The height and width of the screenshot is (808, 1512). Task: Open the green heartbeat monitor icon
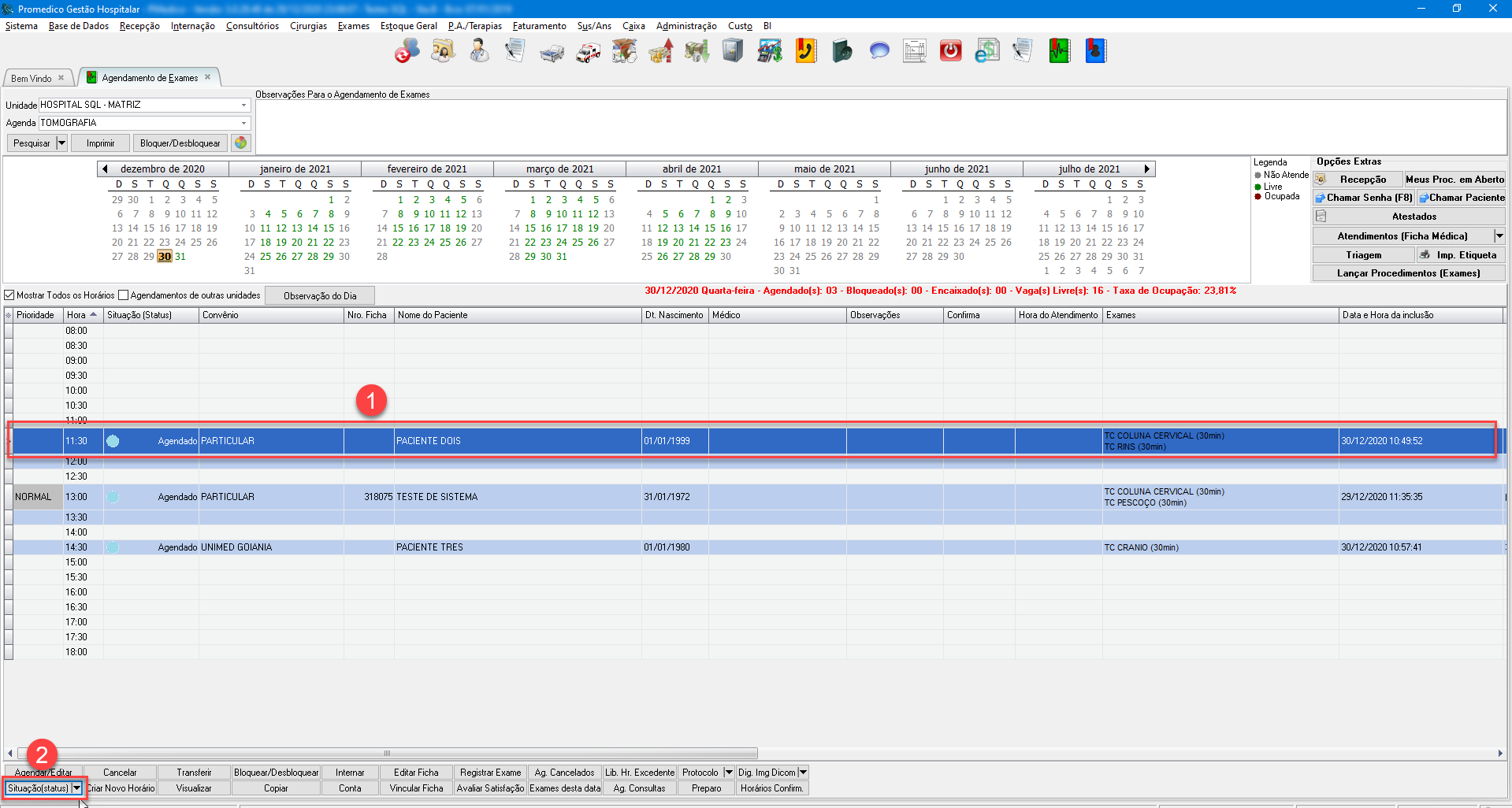(1059, 52)
